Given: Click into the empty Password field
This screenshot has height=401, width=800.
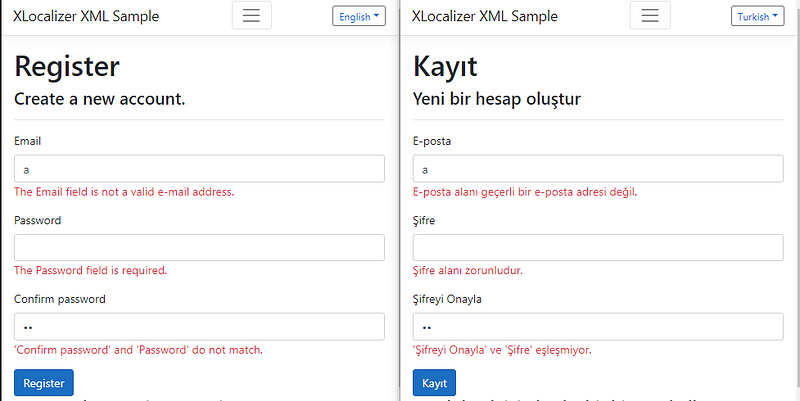Looking at the screenshot, I should (x=199, y=248).
